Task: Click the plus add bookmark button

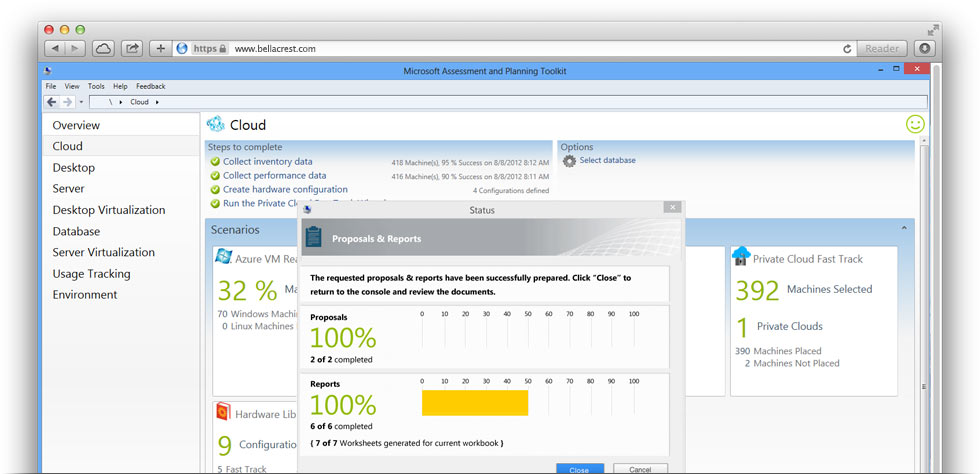Action: (x=161, y=48)
